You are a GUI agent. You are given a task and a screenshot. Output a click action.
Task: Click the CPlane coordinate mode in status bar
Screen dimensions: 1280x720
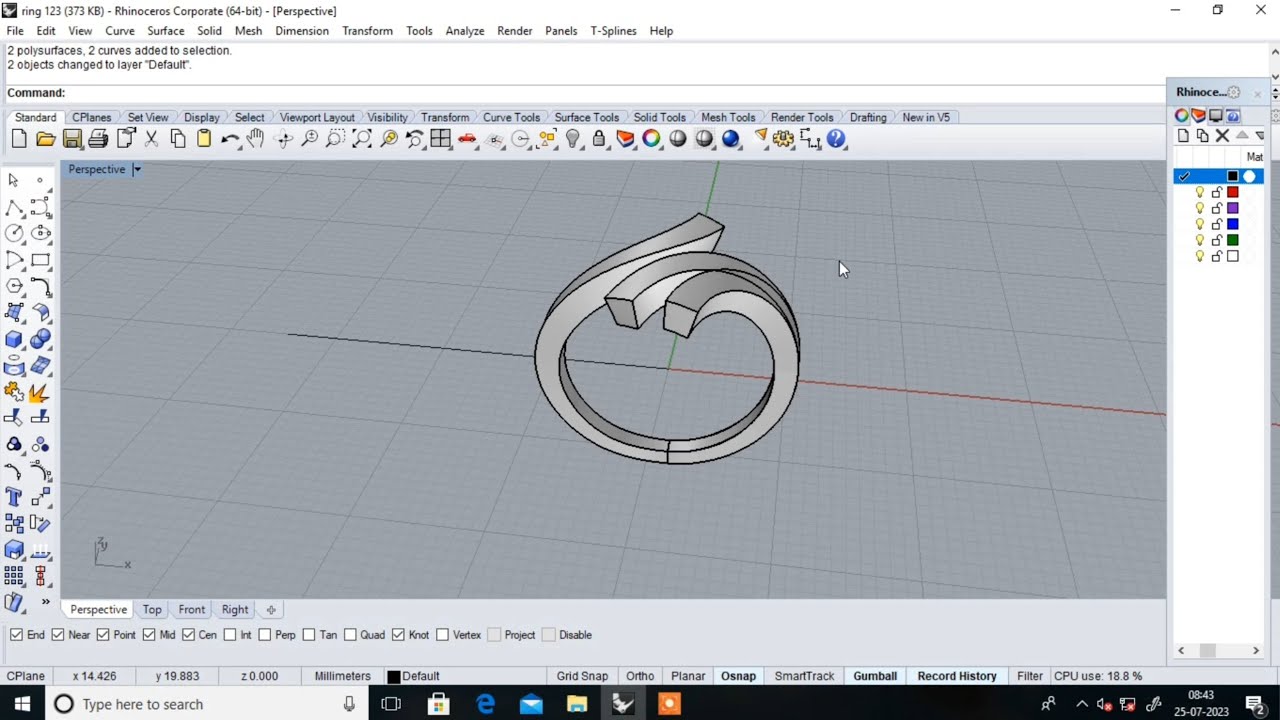25,676
